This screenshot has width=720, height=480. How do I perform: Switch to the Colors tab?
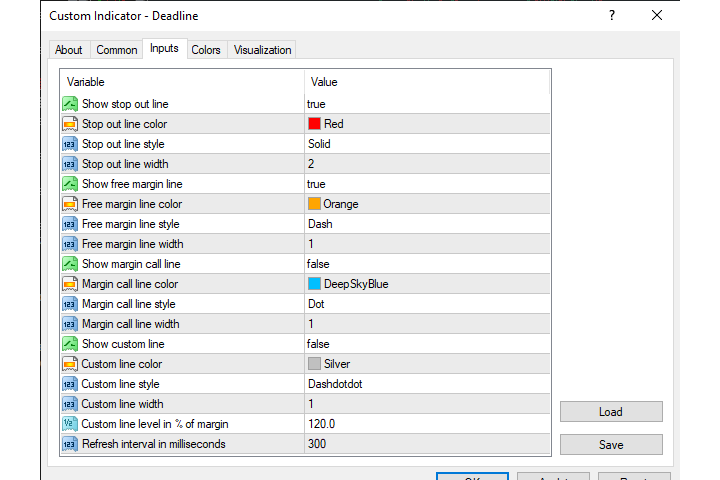coord(206,50)
